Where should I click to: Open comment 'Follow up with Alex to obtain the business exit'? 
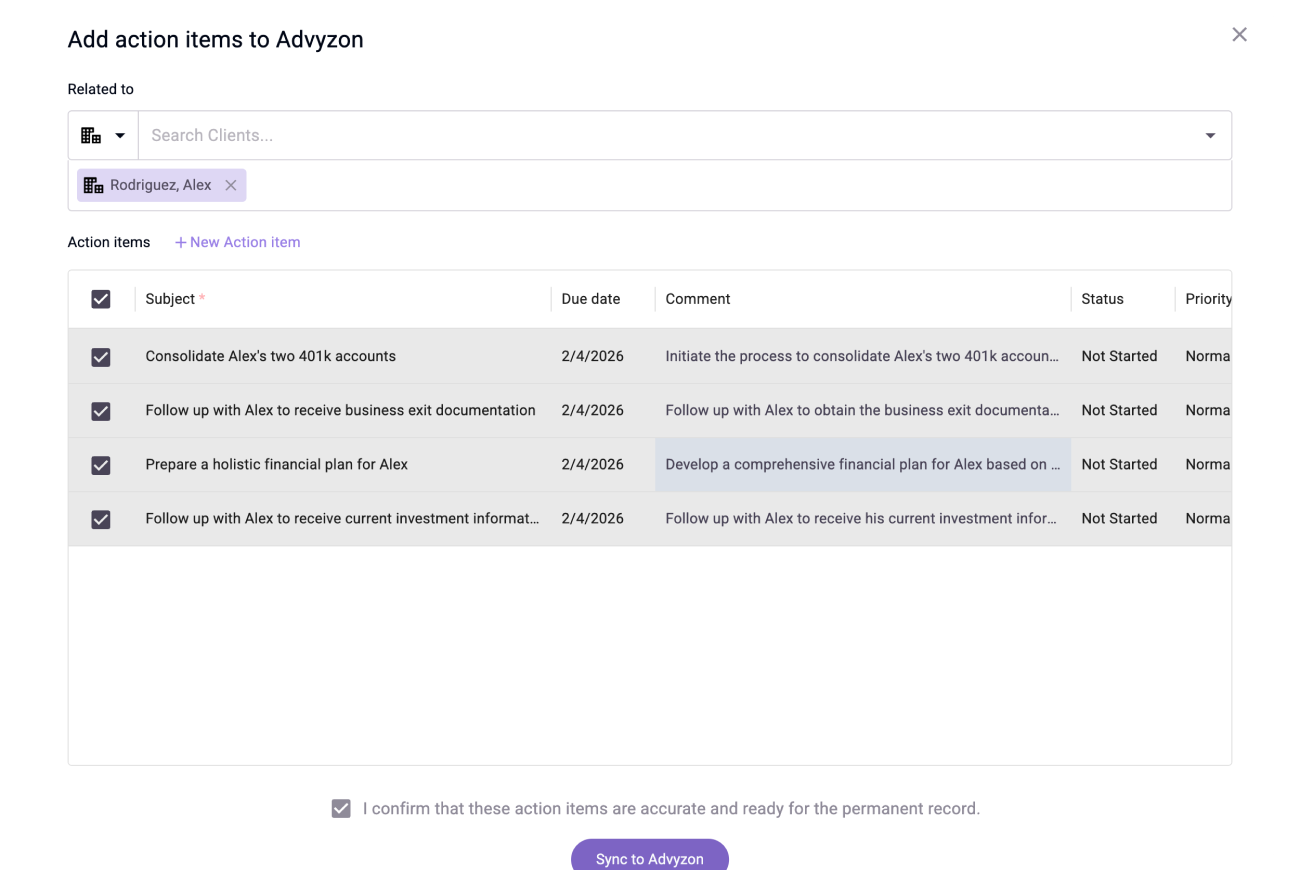pos(862,410)
